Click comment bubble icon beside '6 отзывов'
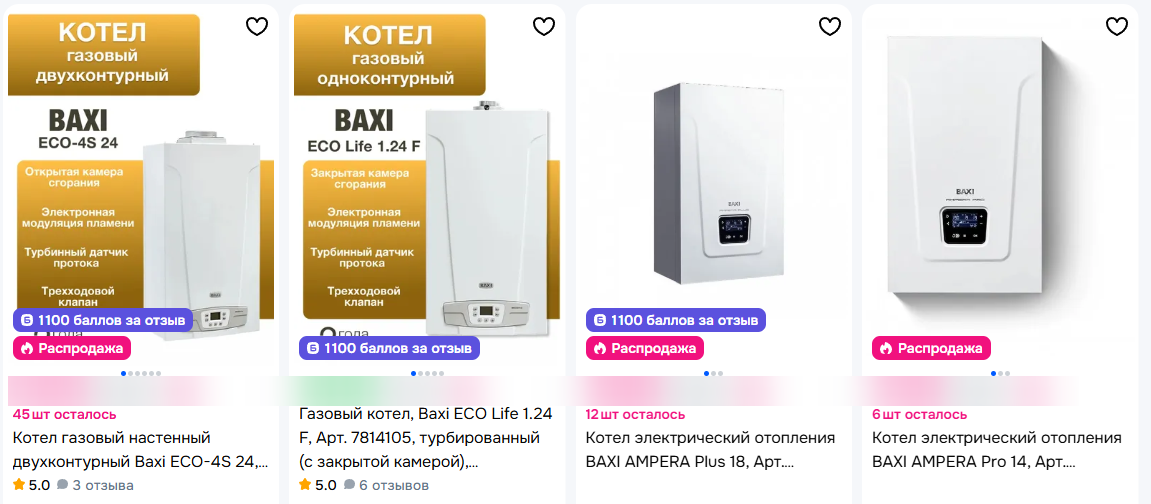This screenshot has width=1151, height=504. coord(349,485)
